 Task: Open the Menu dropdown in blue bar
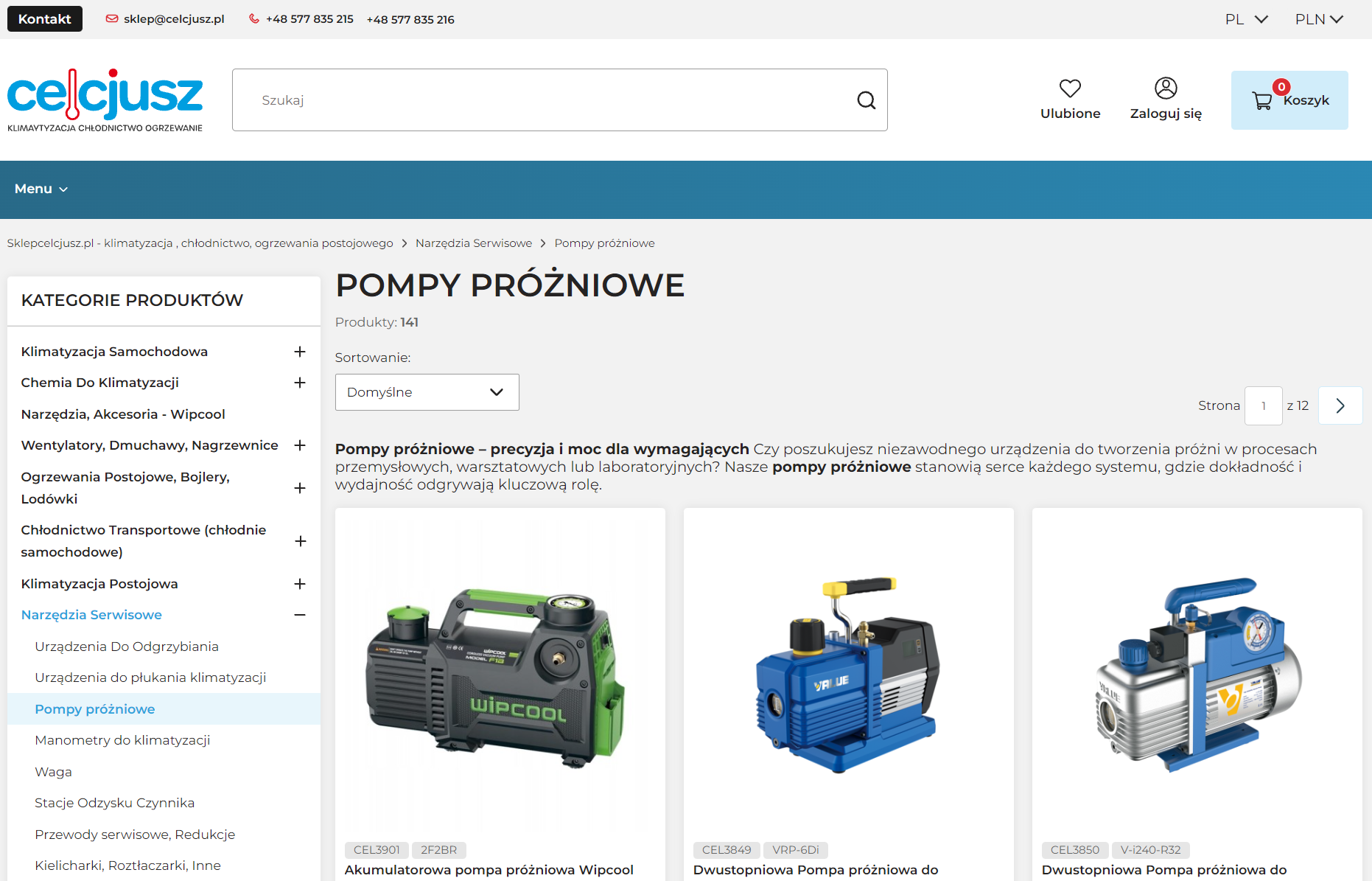41,189
